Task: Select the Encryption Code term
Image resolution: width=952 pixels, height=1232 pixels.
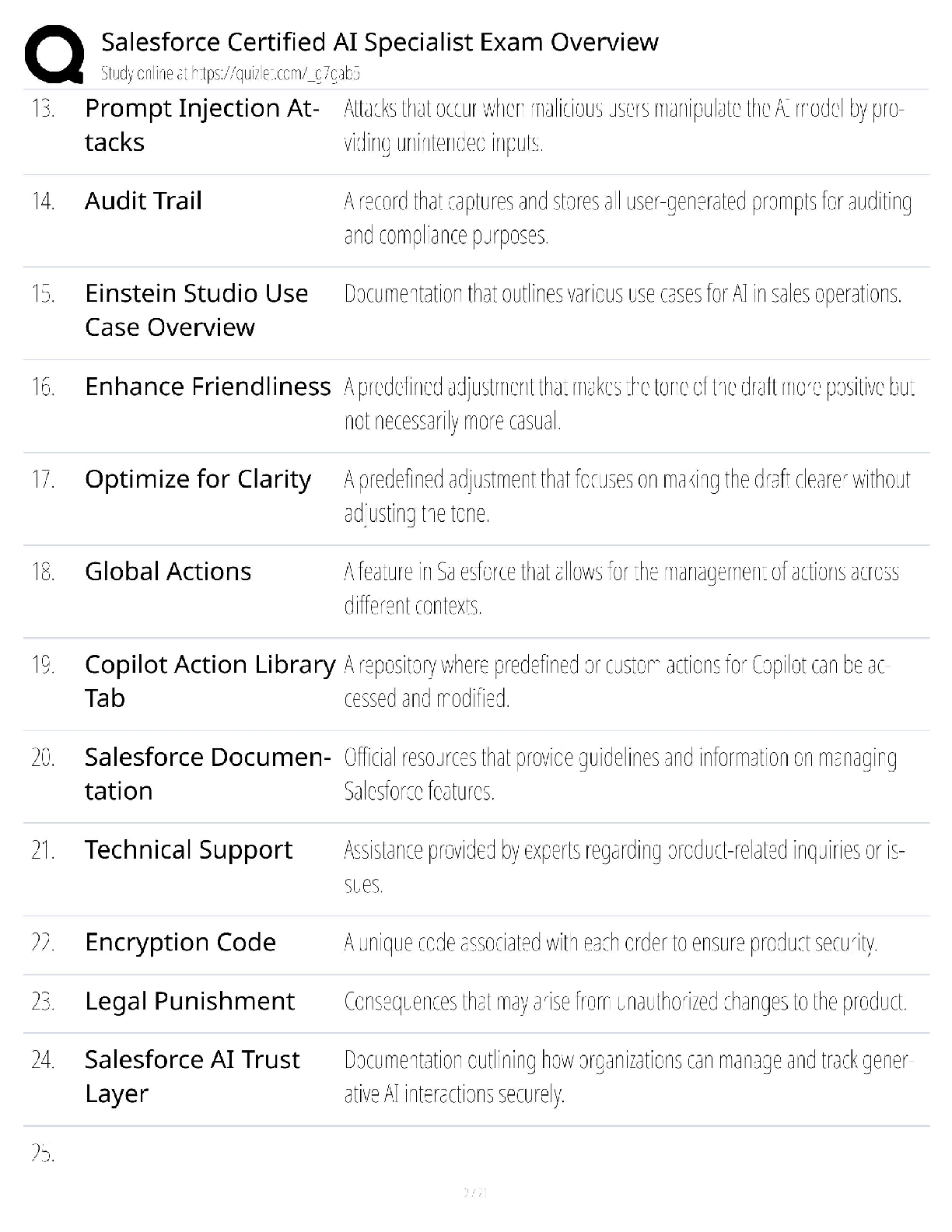Action: point(180,943)
